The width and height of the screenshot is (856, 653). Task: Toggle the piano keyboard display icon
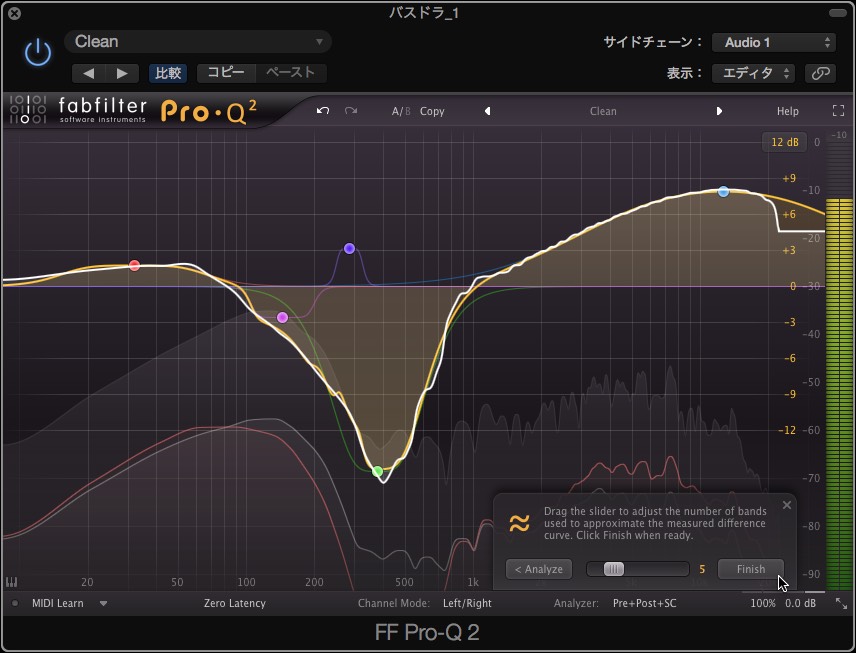11,582
